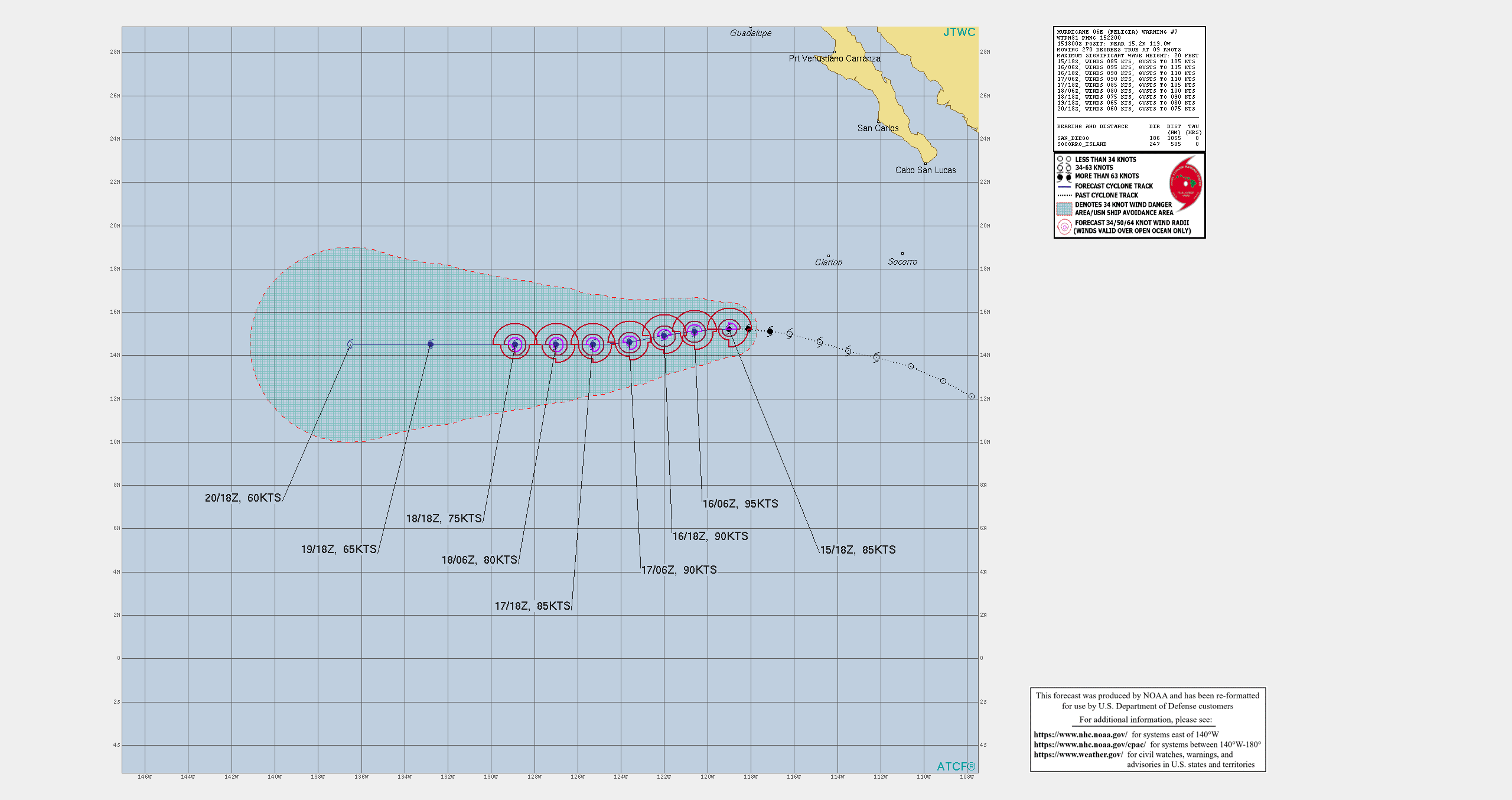Open the https://www.nhc.noaa.gov/cpac/ link

(1090, 744)
